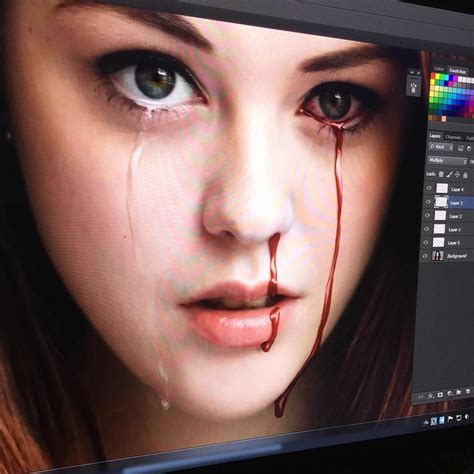Open the volume speaker tray icon
The image size is (474, 474).
pyautogui.click(x=467, y=417)
